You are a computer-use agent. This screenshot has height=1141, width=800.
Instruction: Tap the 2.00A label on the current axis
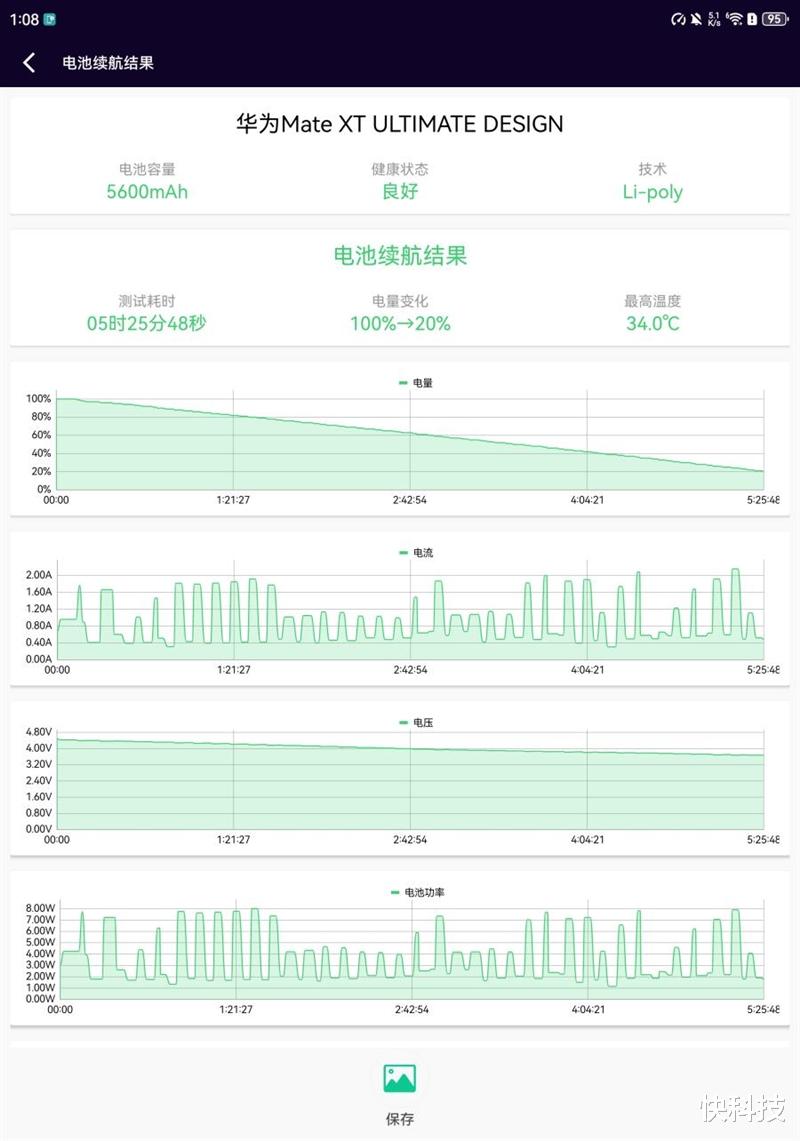pos(39,575)
